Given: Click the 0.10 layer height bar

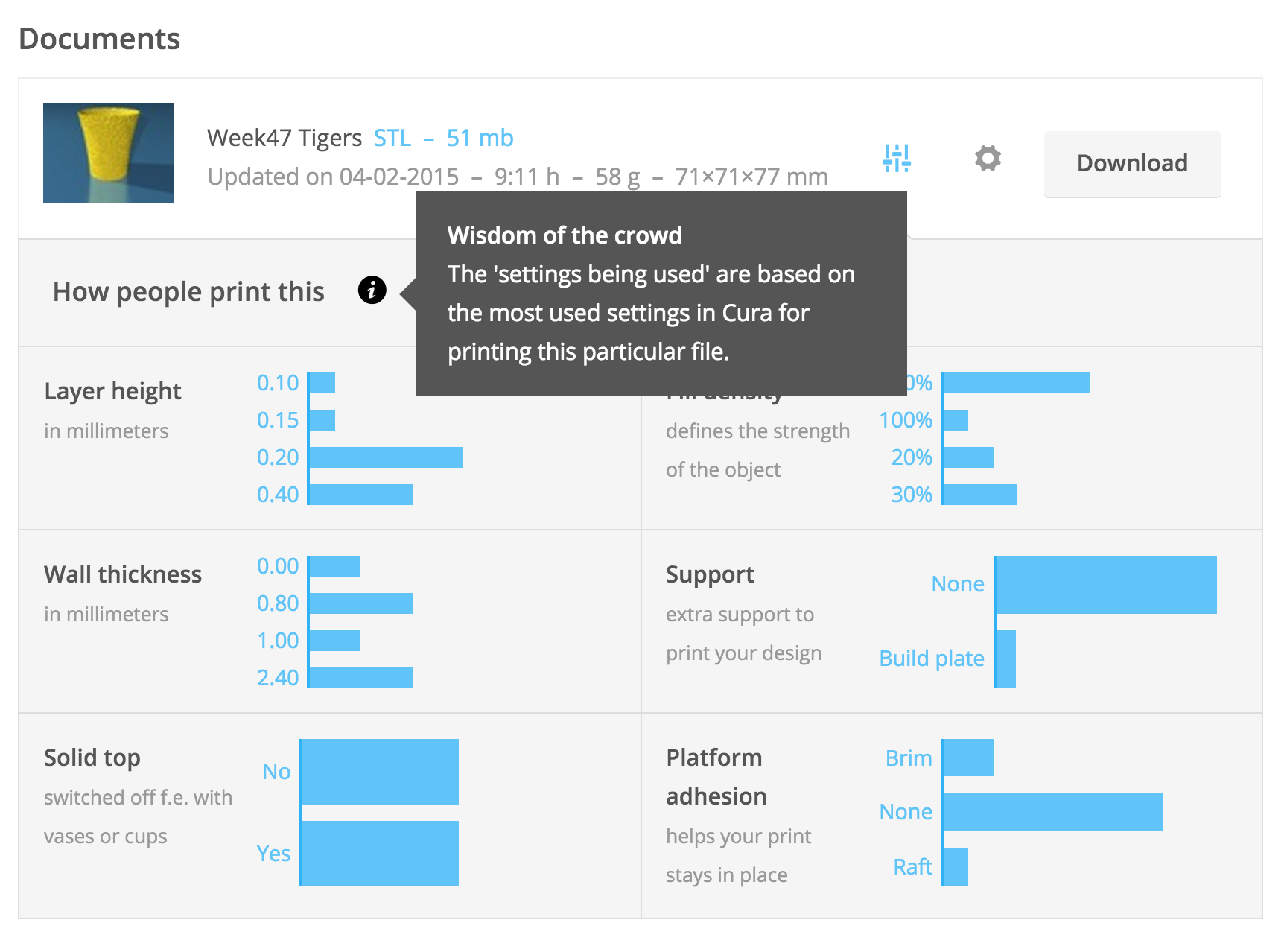Looking at the screenshot, I should click(x=322, y=383).
